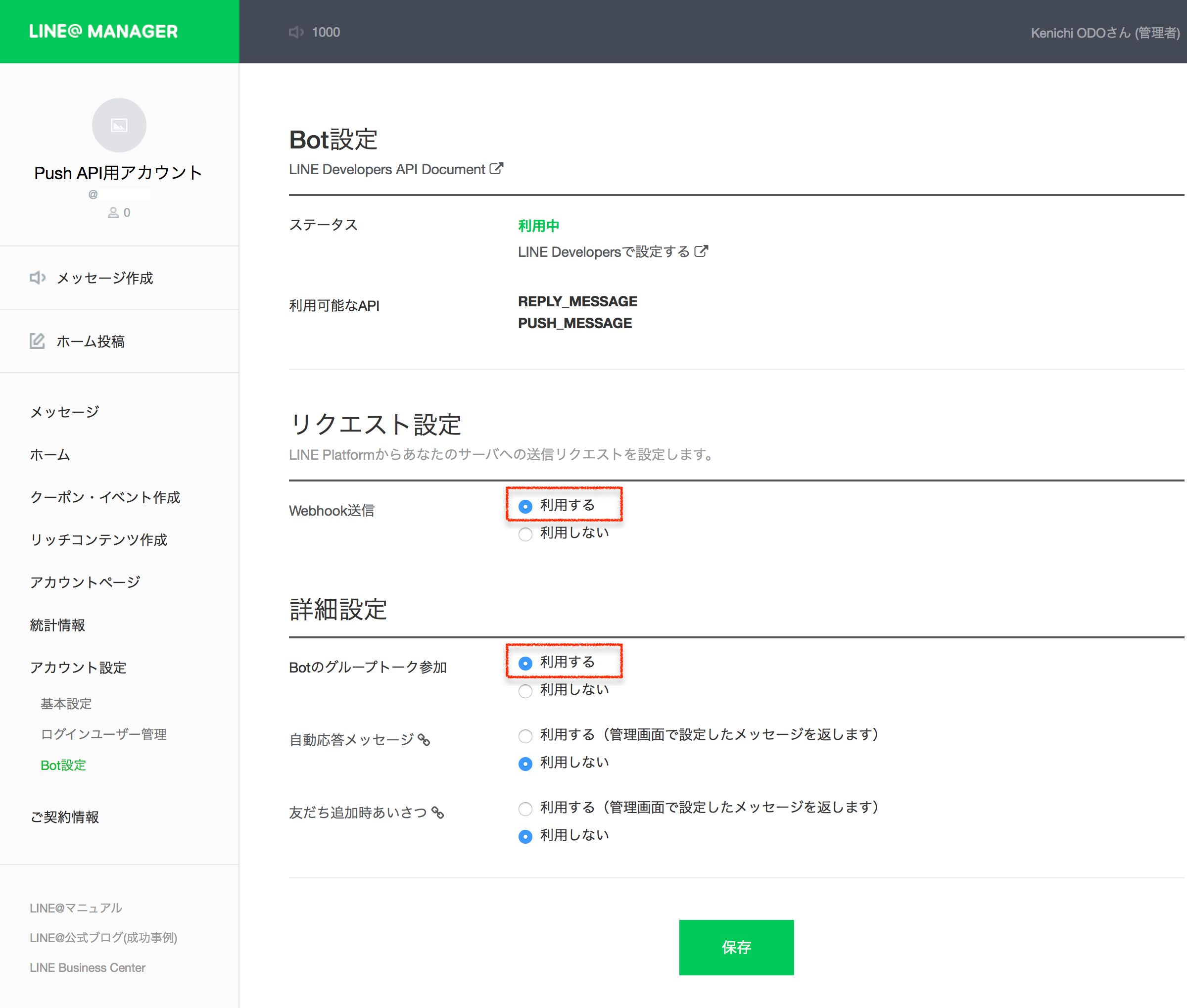Click link icon beside 自動応答メッセージ
Screen dimensions: 1187x1008
point(424,740)
